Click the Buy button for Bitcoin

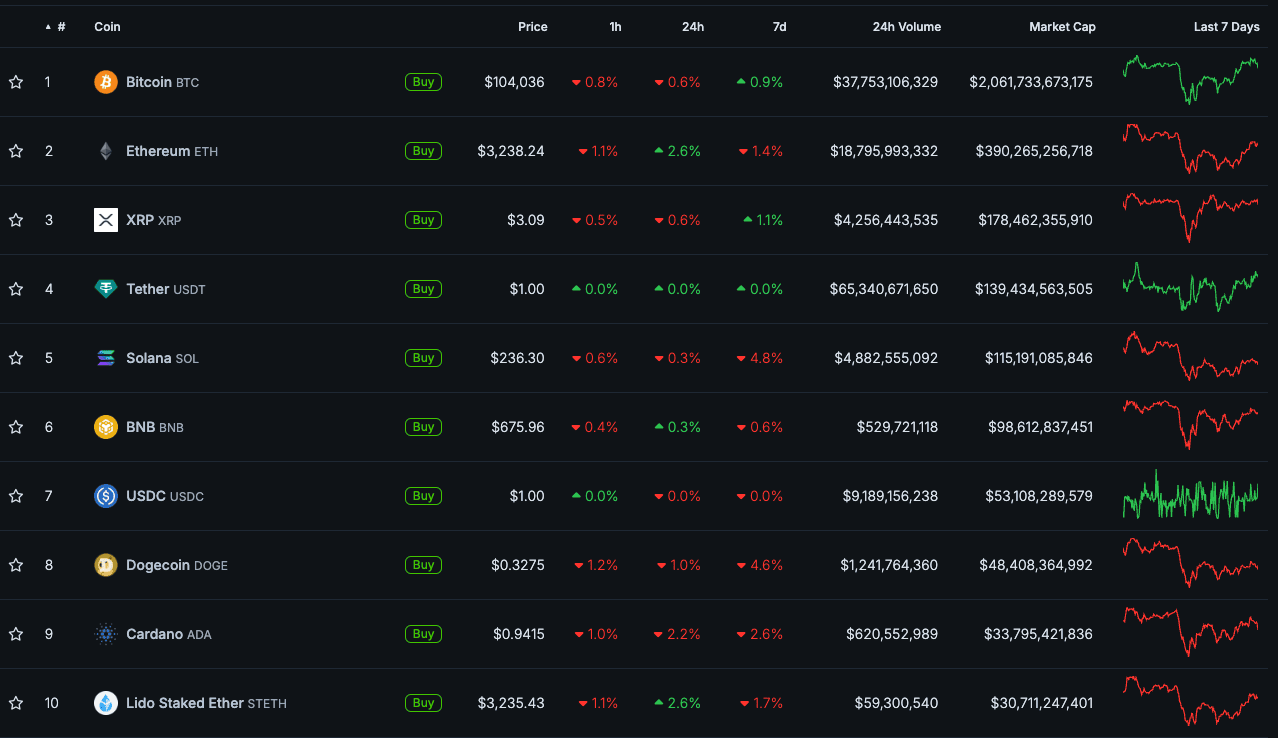tap(423, 82)
